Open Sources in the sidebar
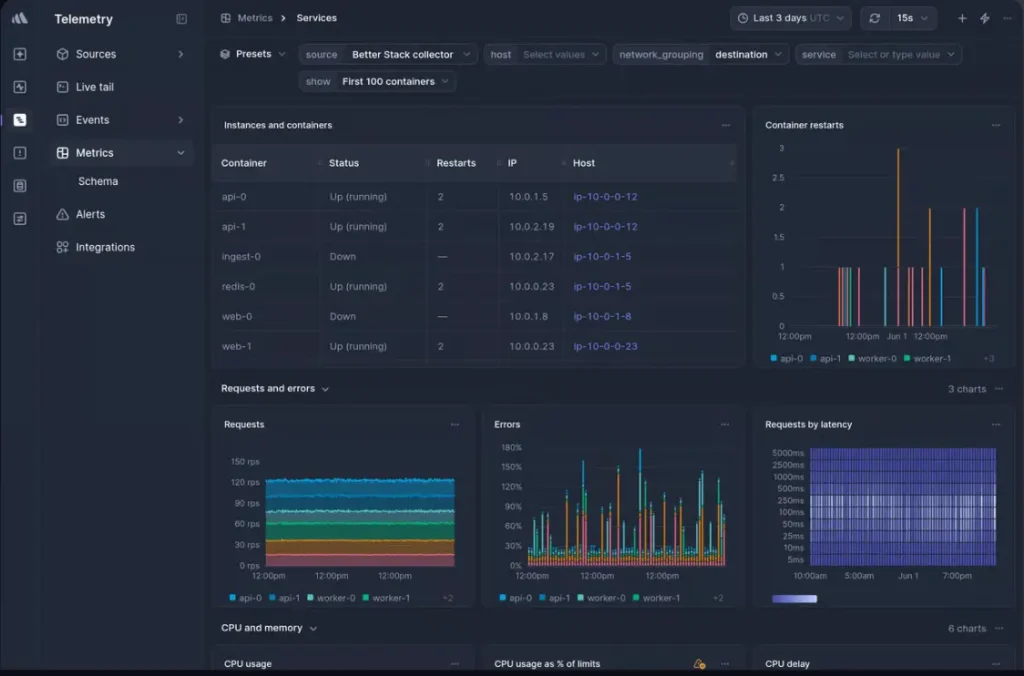 [121, 54]
